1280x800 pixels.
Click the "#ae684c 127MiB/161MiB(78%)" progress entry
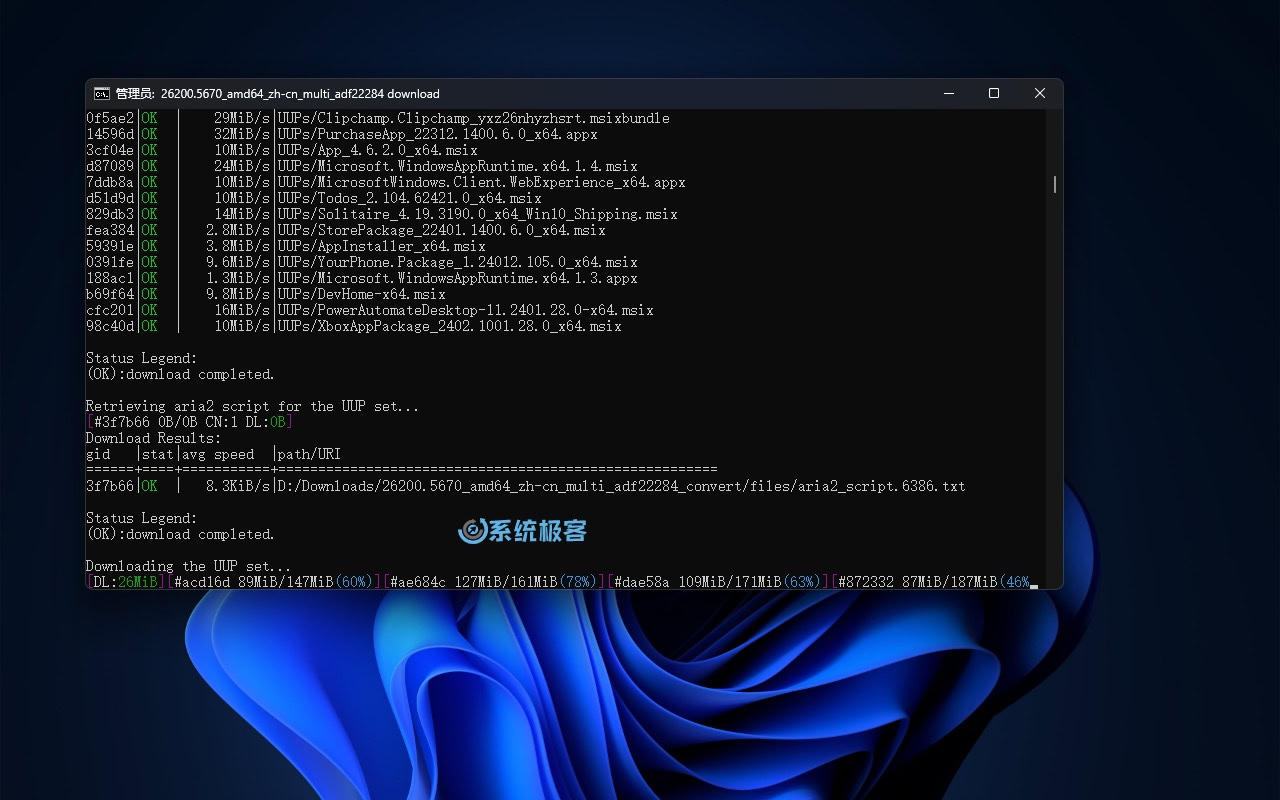494,582
